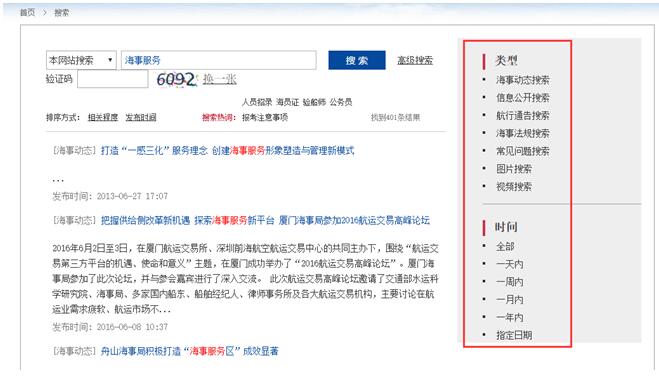
Task: Click the captcha image 6092
Action: 176,79
